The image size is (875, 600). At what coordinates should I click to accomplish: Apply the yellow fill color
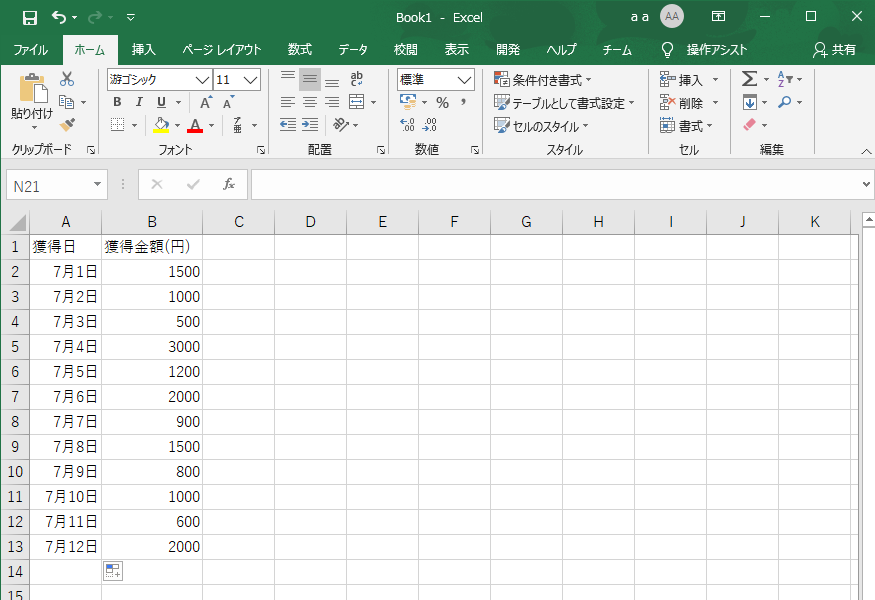click(x=161, y=125)
